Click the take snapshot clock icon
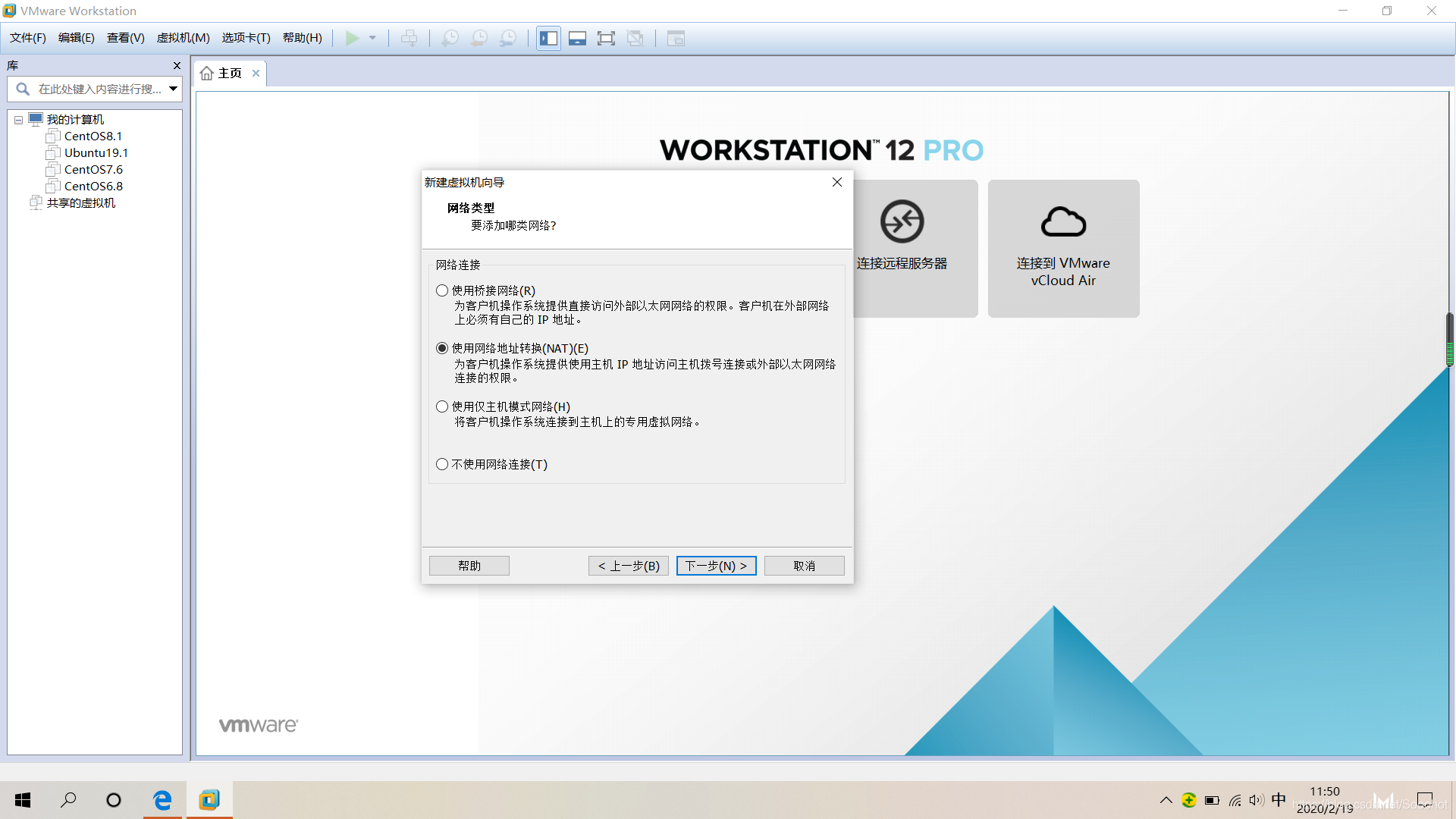This screenshot has width=1456, height=819. point(450,38)
